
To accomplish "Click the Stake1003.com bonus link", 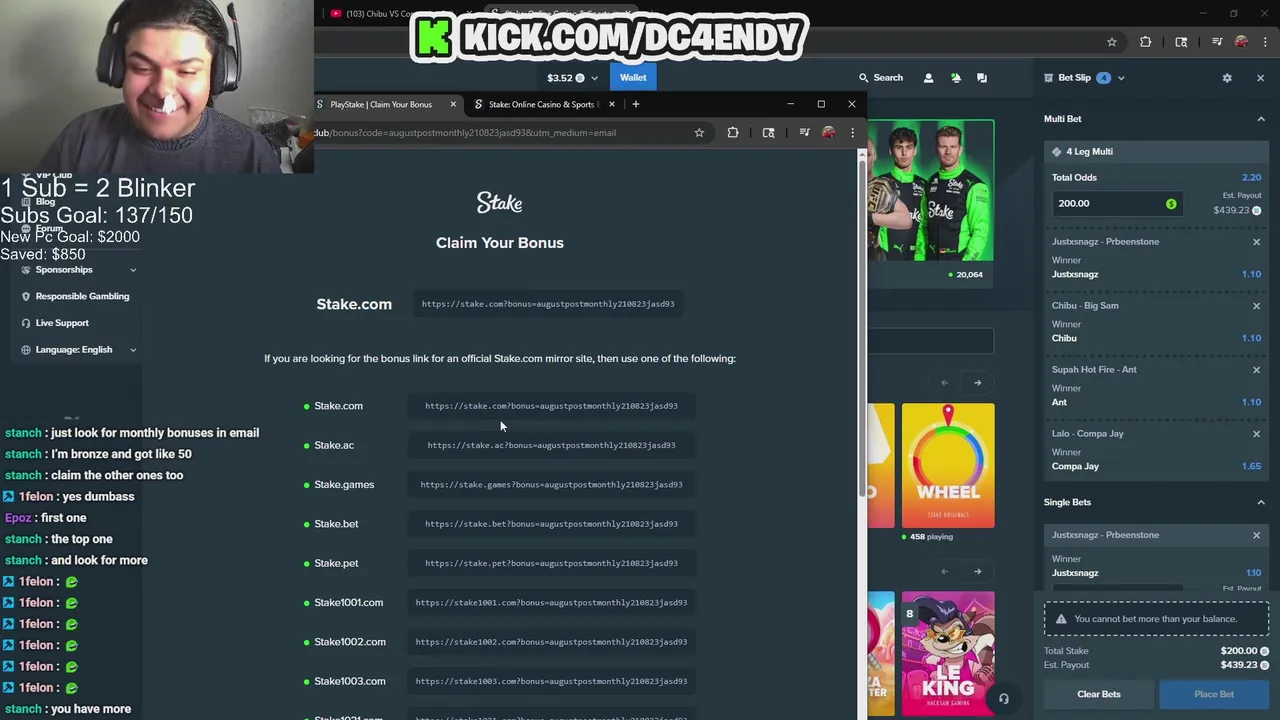I will pyautogui.click(x=551, y=681).
